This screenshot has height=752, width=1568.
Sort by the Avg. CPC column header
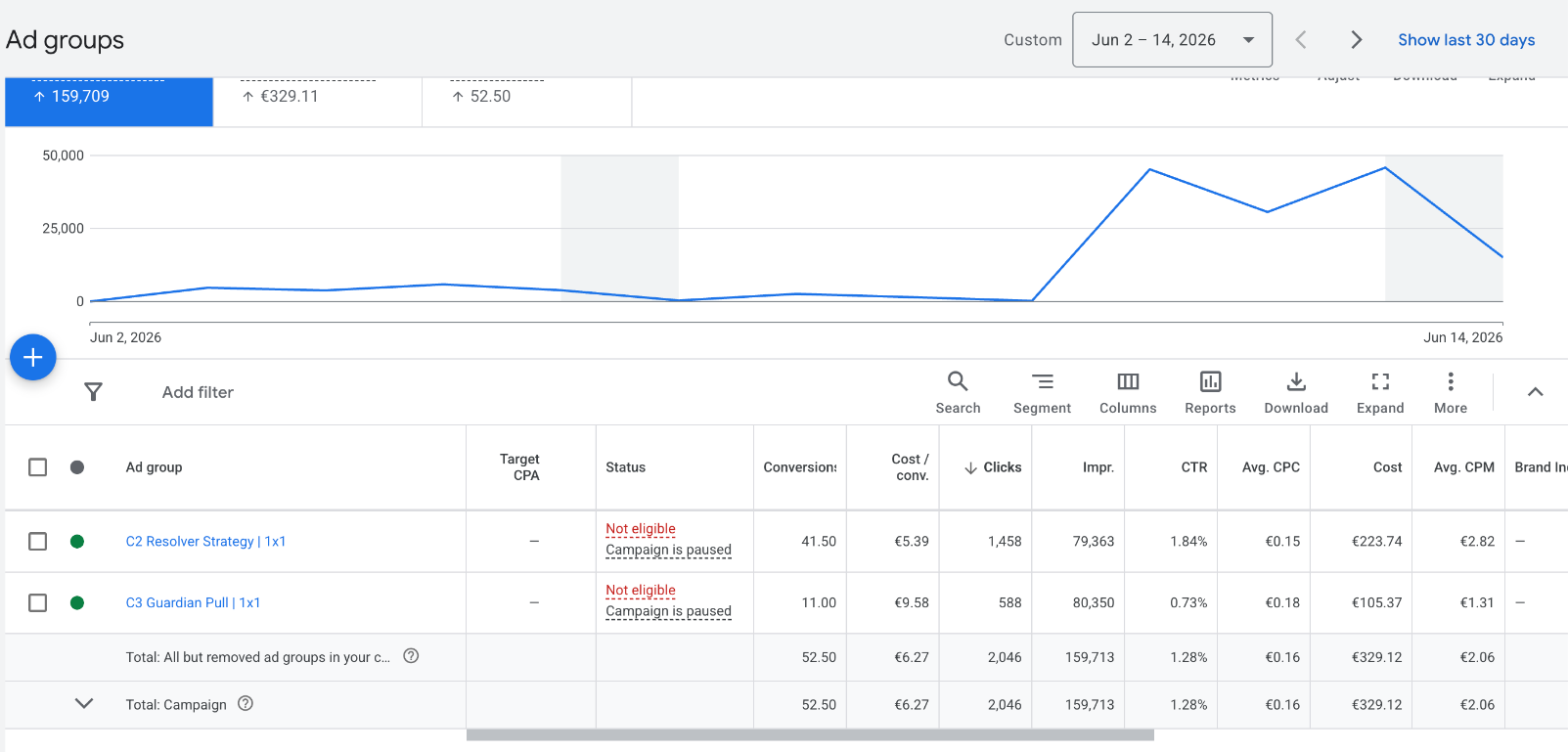click(x=1271, y=467)
